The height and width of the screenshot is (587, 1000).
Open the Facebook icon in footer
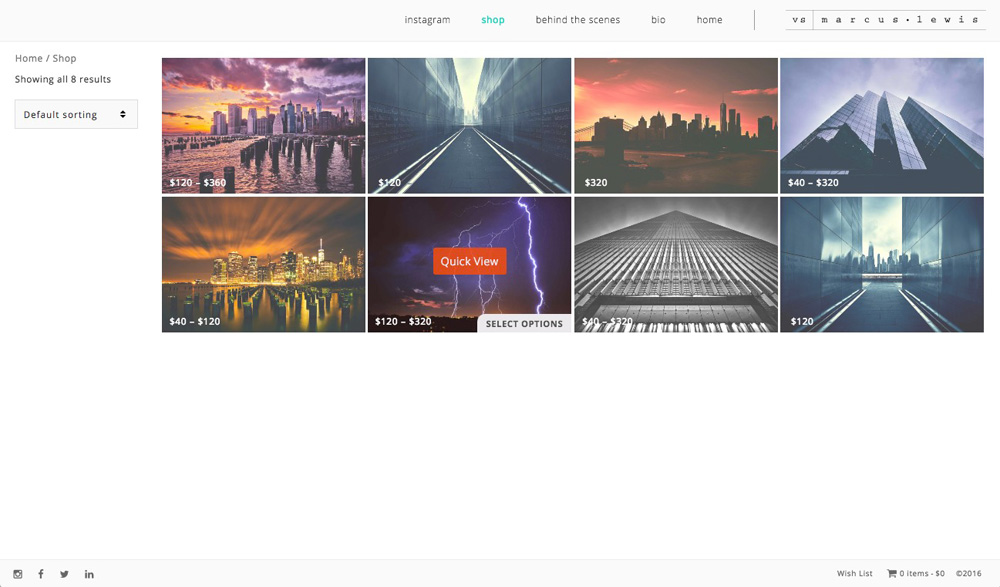41,574
